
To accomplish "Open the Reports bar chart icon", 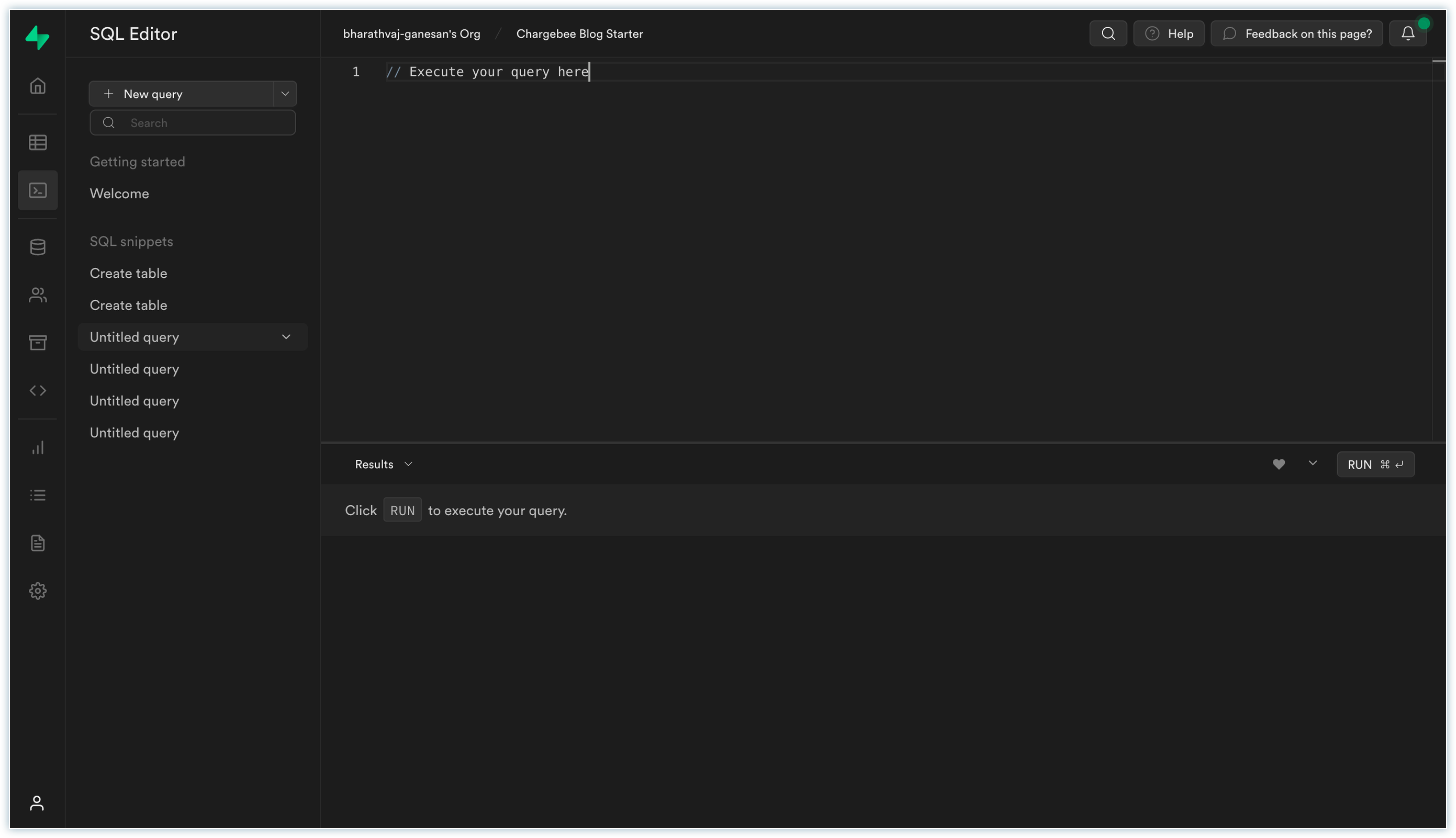I will pyautogui.click(x=38, y=448).
